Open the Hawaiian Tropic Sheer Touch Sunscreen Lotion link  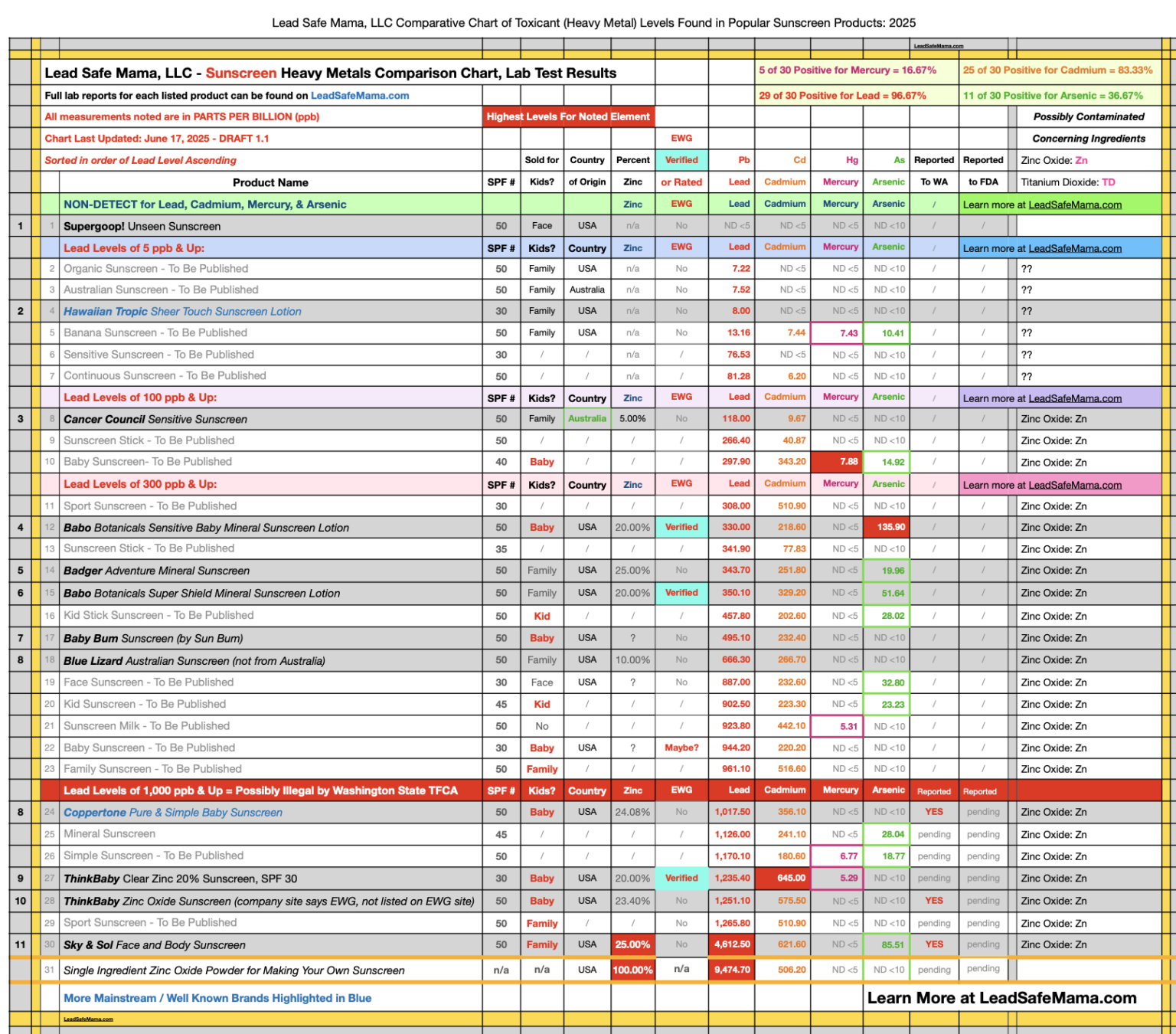182,311
